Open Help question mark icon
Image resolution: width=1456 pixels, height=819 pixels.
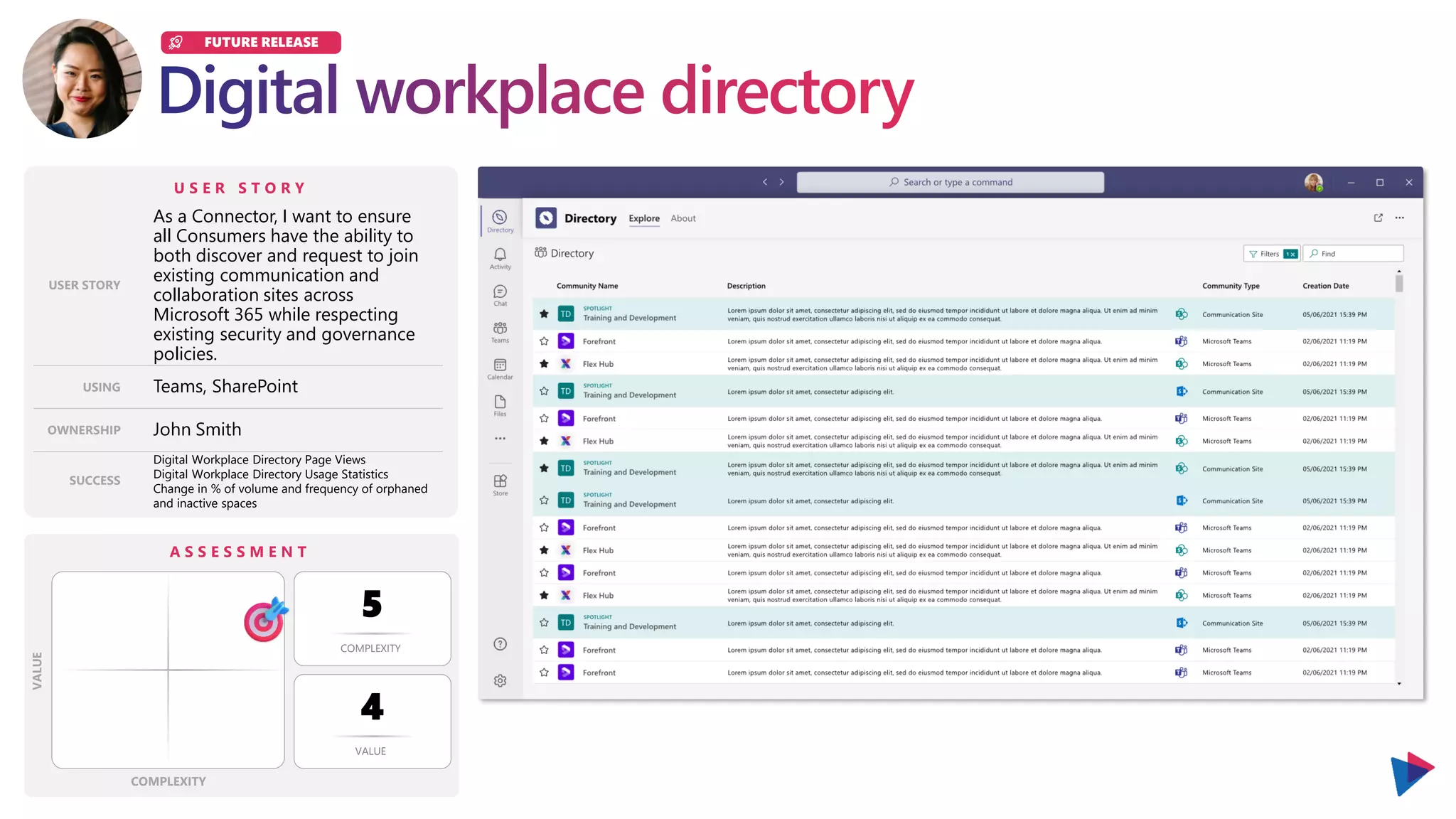pyautogui.click(x=500, y=644)
